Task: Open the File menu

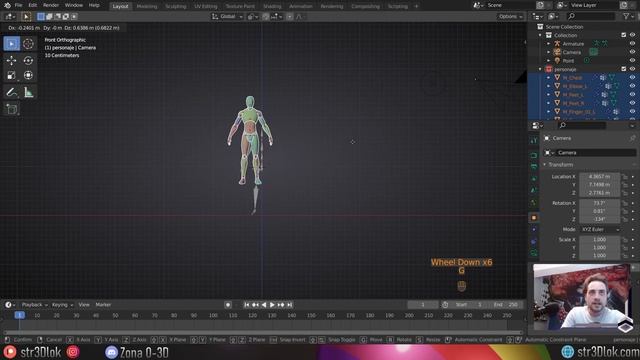Action: (18, 5)
